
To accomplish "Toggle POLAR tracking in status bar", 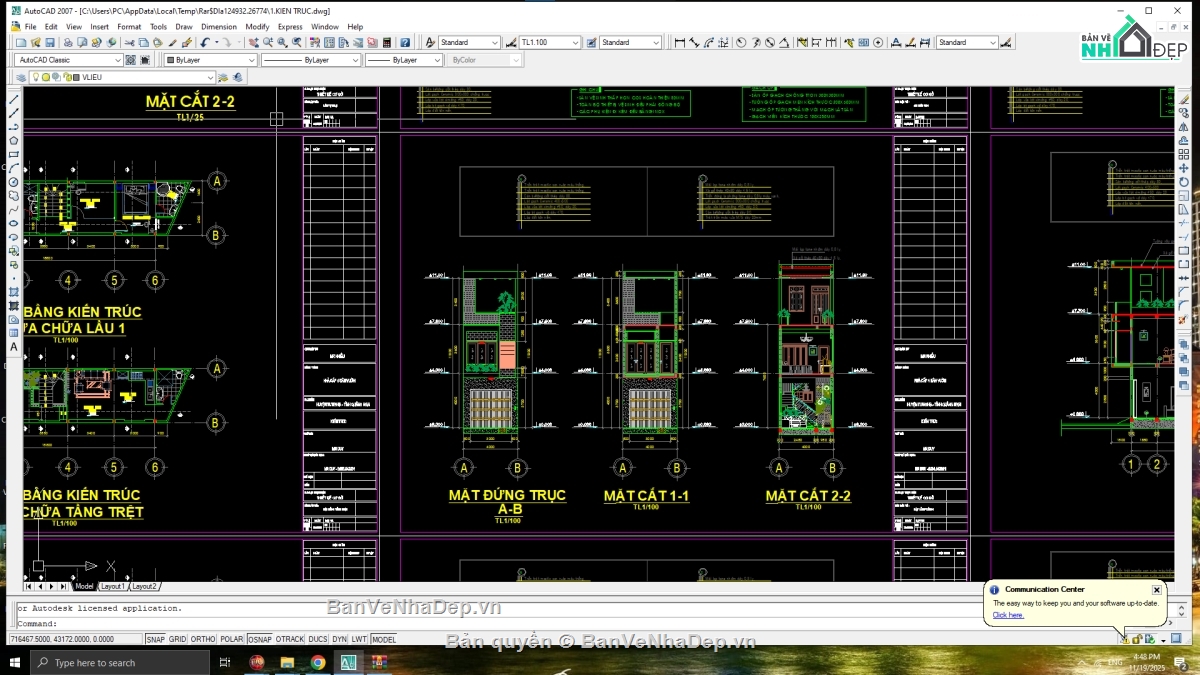I will 232,639.
